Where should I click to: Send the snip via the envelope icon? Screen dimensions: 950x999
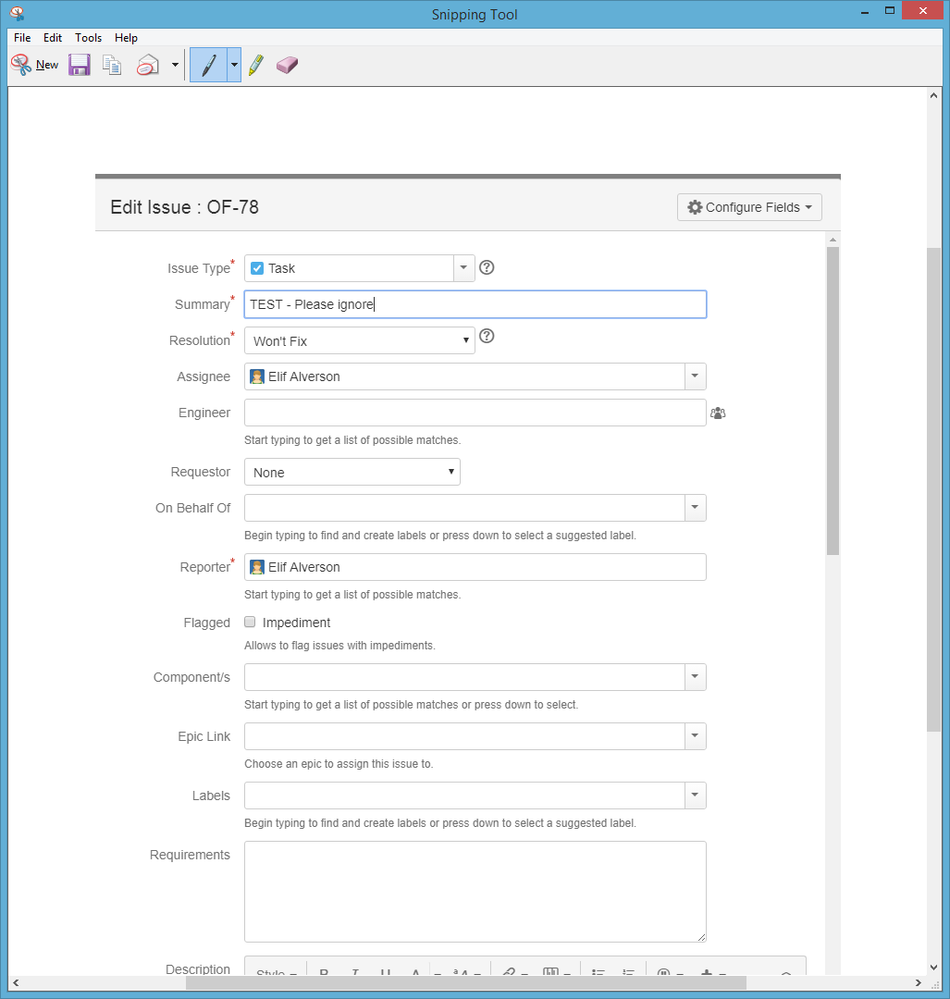(148, 65)
